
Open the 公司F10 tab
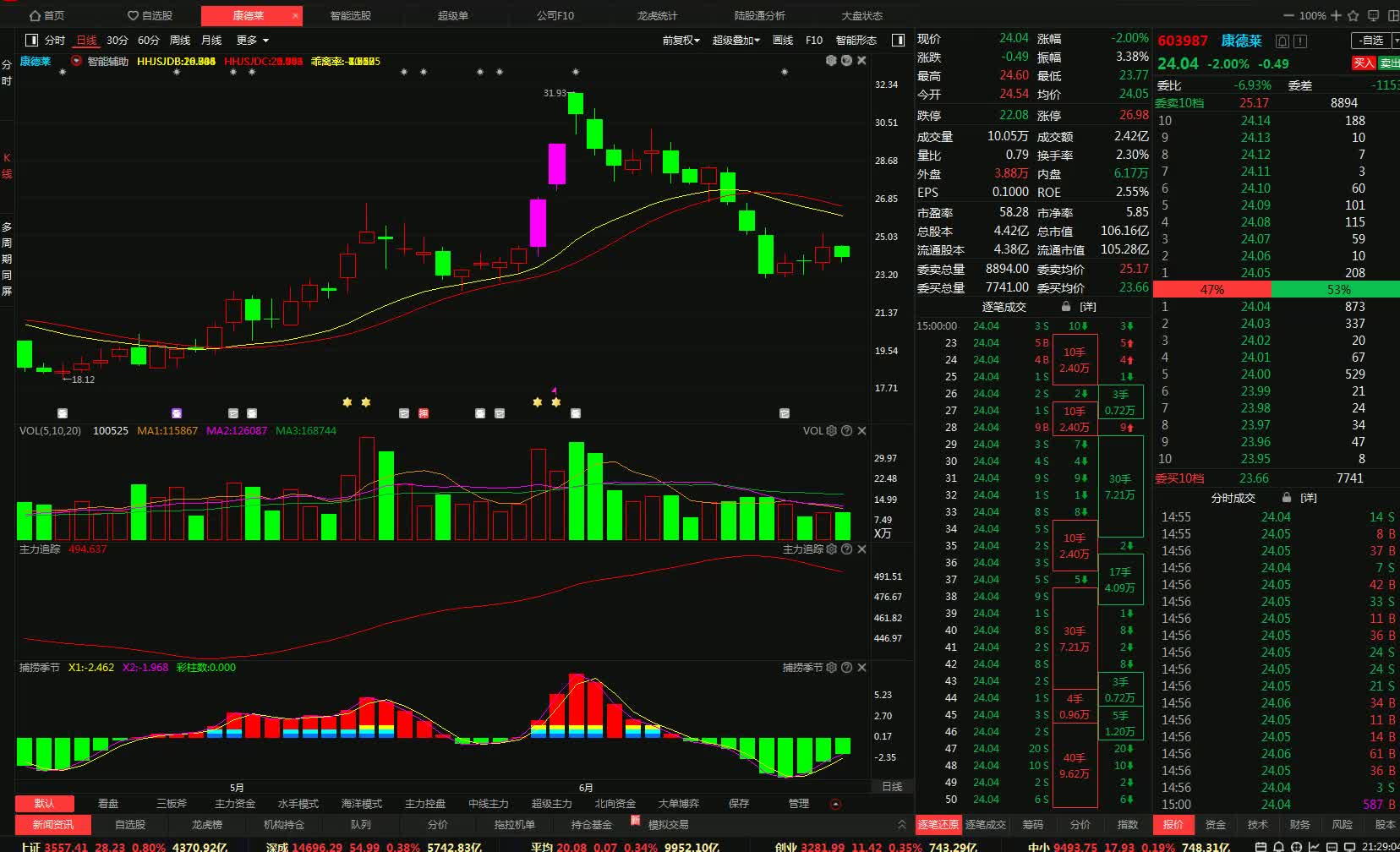point(555,15)
